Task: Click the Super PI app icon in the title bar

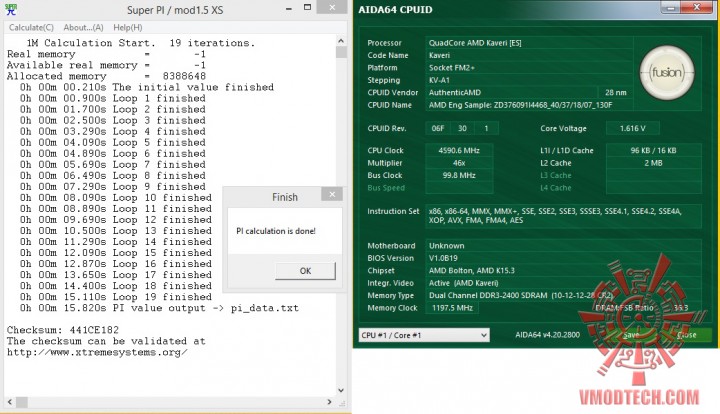Action: click(11, 10)
